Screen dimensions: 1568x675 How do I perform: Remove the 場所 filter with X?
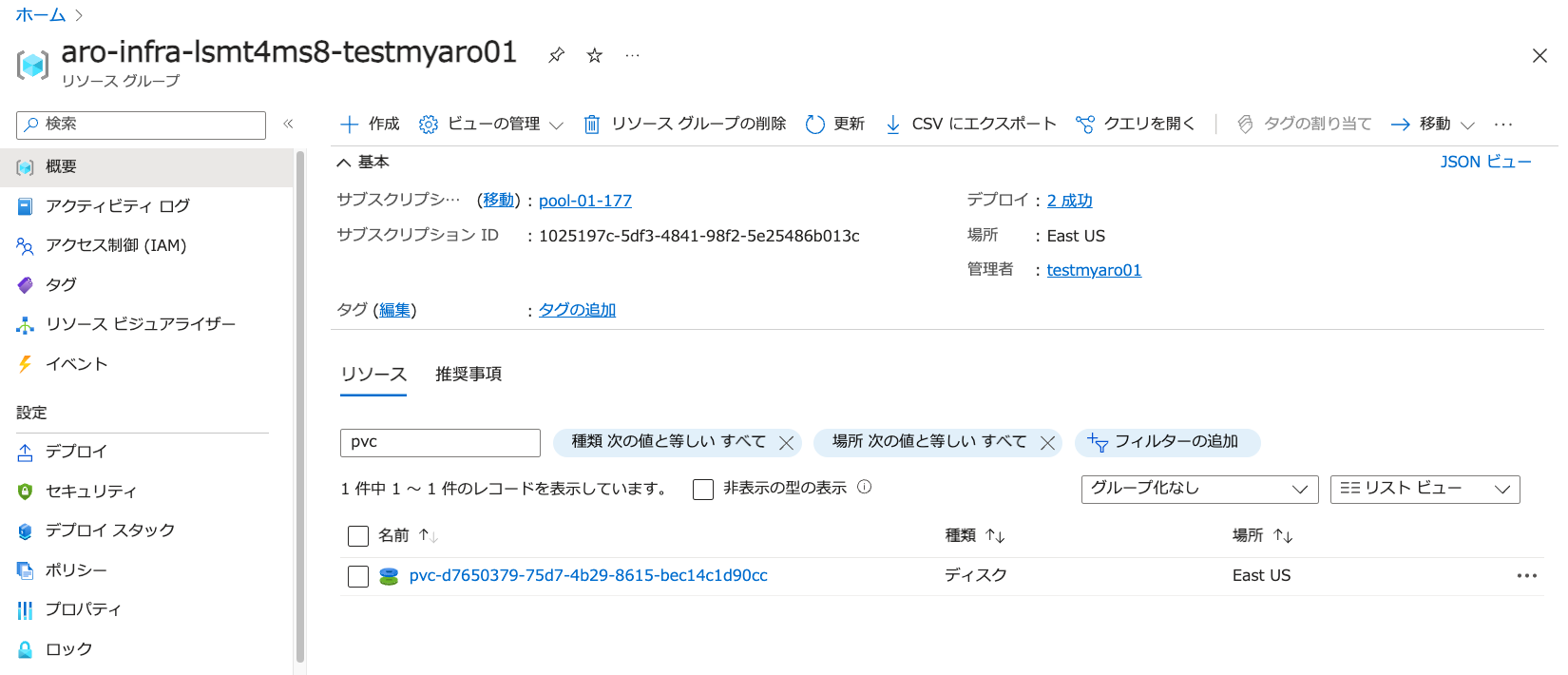[x=1047, y=443]
